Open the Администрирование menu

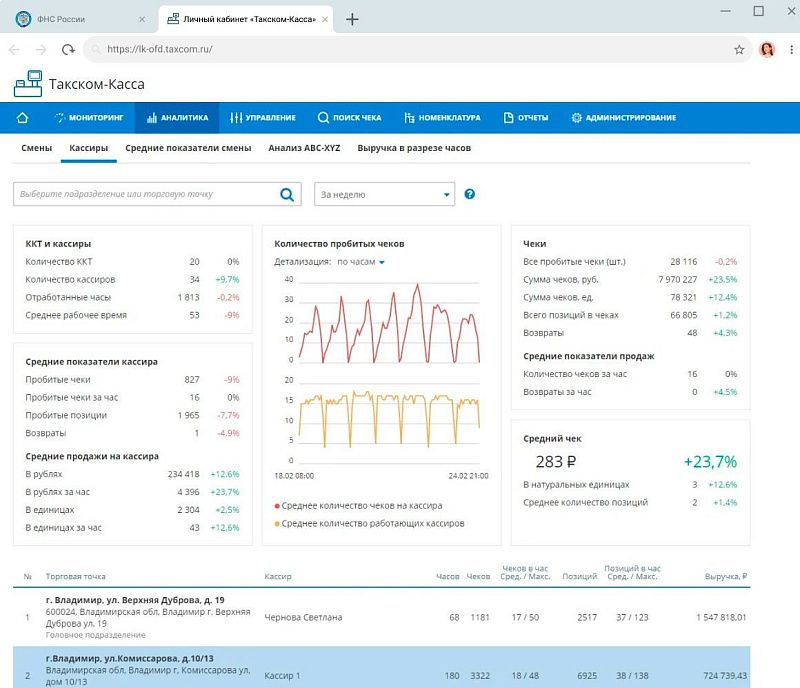(623, 118)
